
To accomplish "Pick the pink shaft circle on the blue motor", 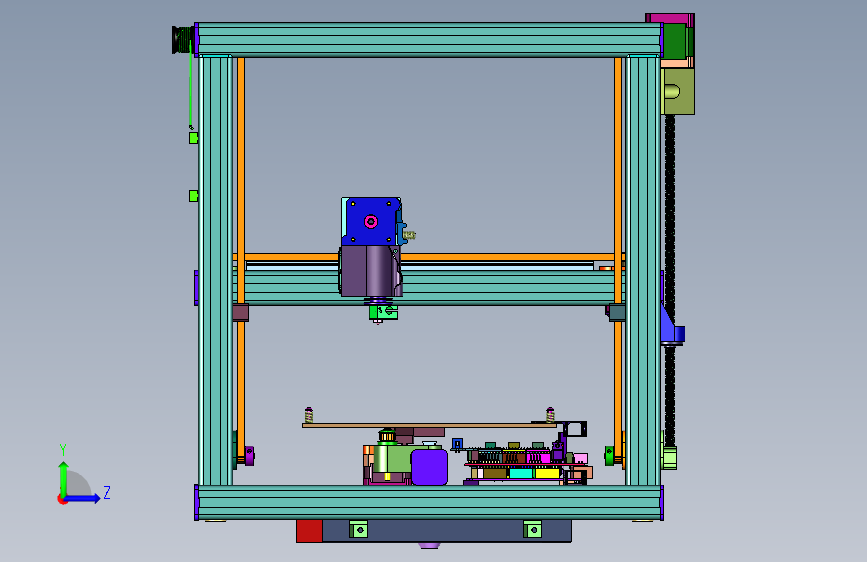I will click(371, 222).
